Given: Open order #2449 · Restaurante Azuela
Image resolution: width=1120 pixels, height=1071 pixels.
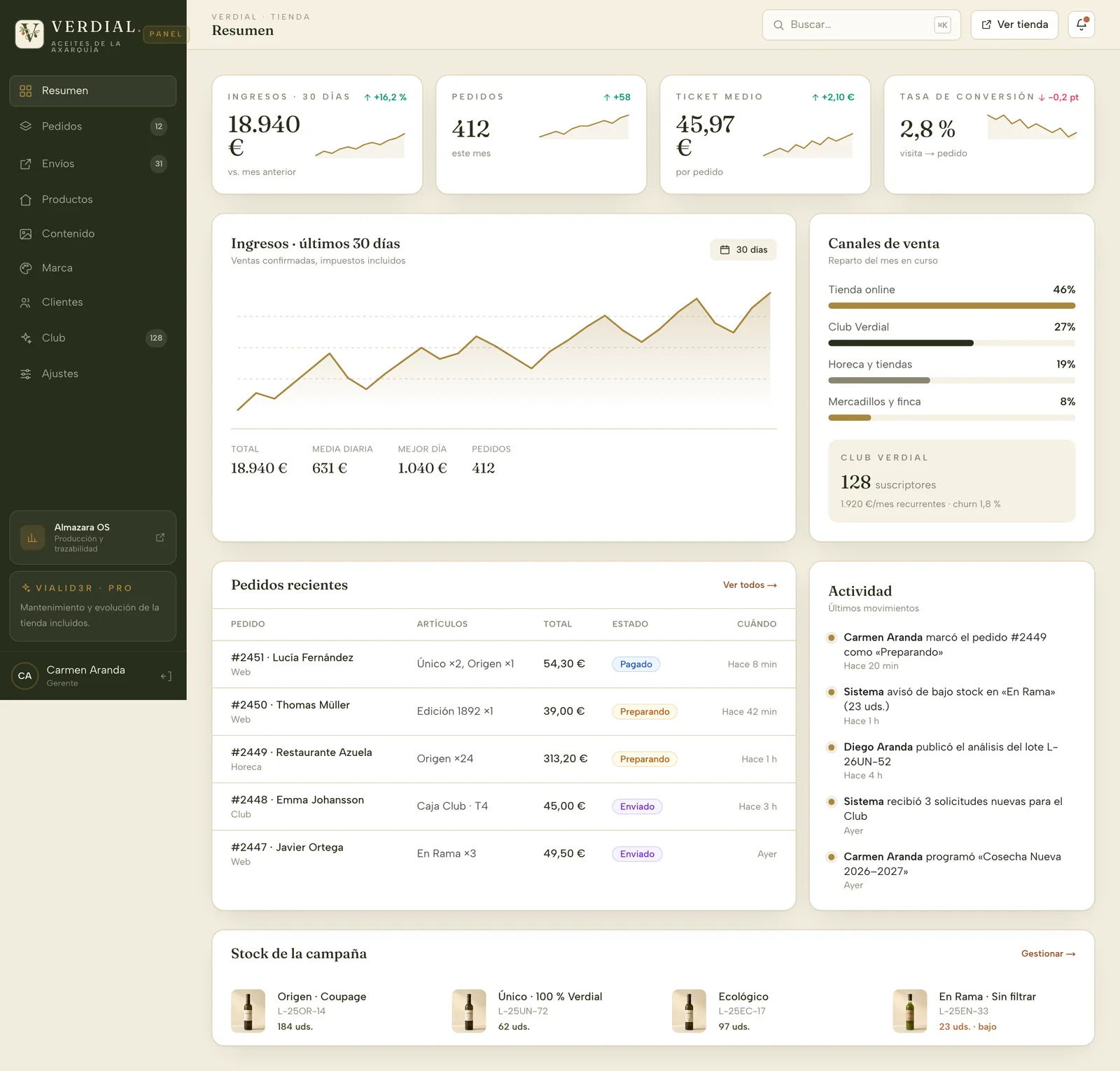Looking at the screenshot, I should pyautogui.click(x=504, y=759).
